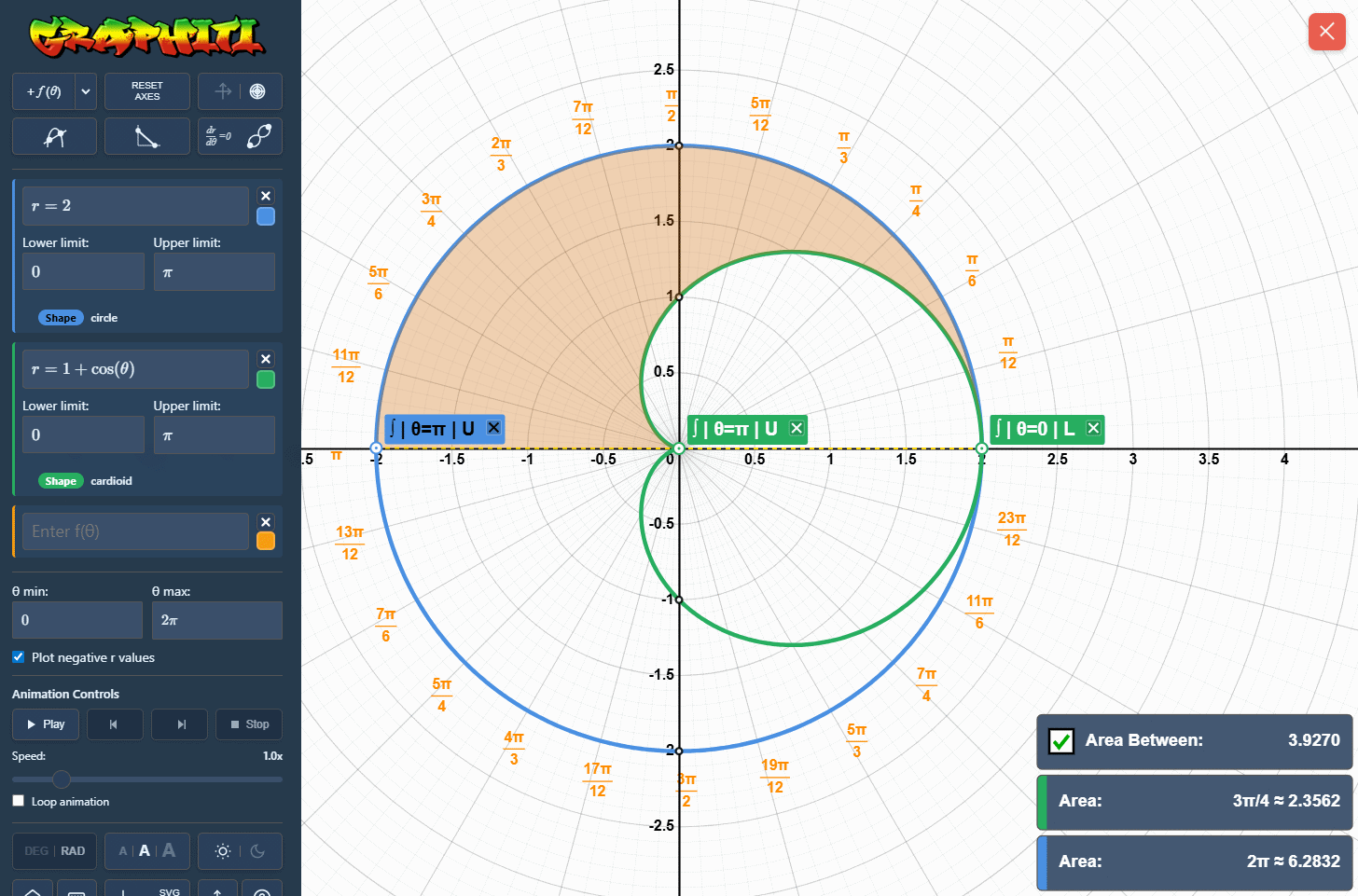Viewport: 1358px width, 896px height.
Task: Remove the empty orange function row
Action: tap(266, 522)
